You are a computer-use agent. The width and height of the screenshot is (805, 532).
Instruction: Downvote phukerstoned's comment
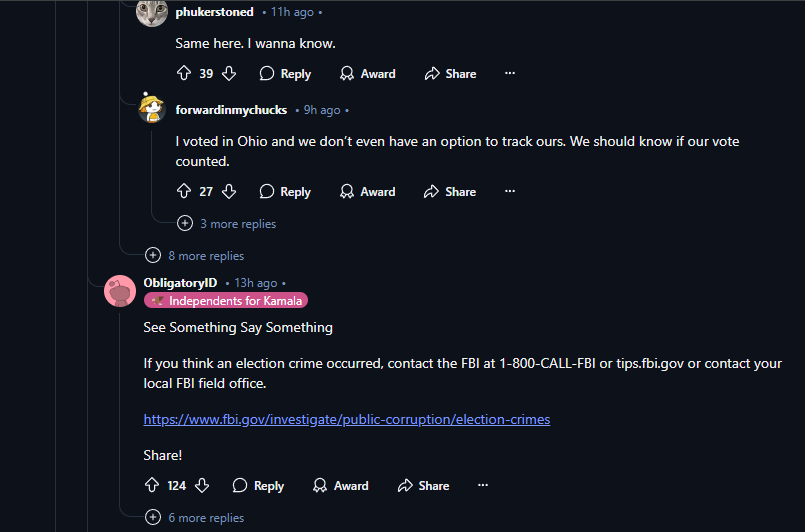click(x=229, y=73)
